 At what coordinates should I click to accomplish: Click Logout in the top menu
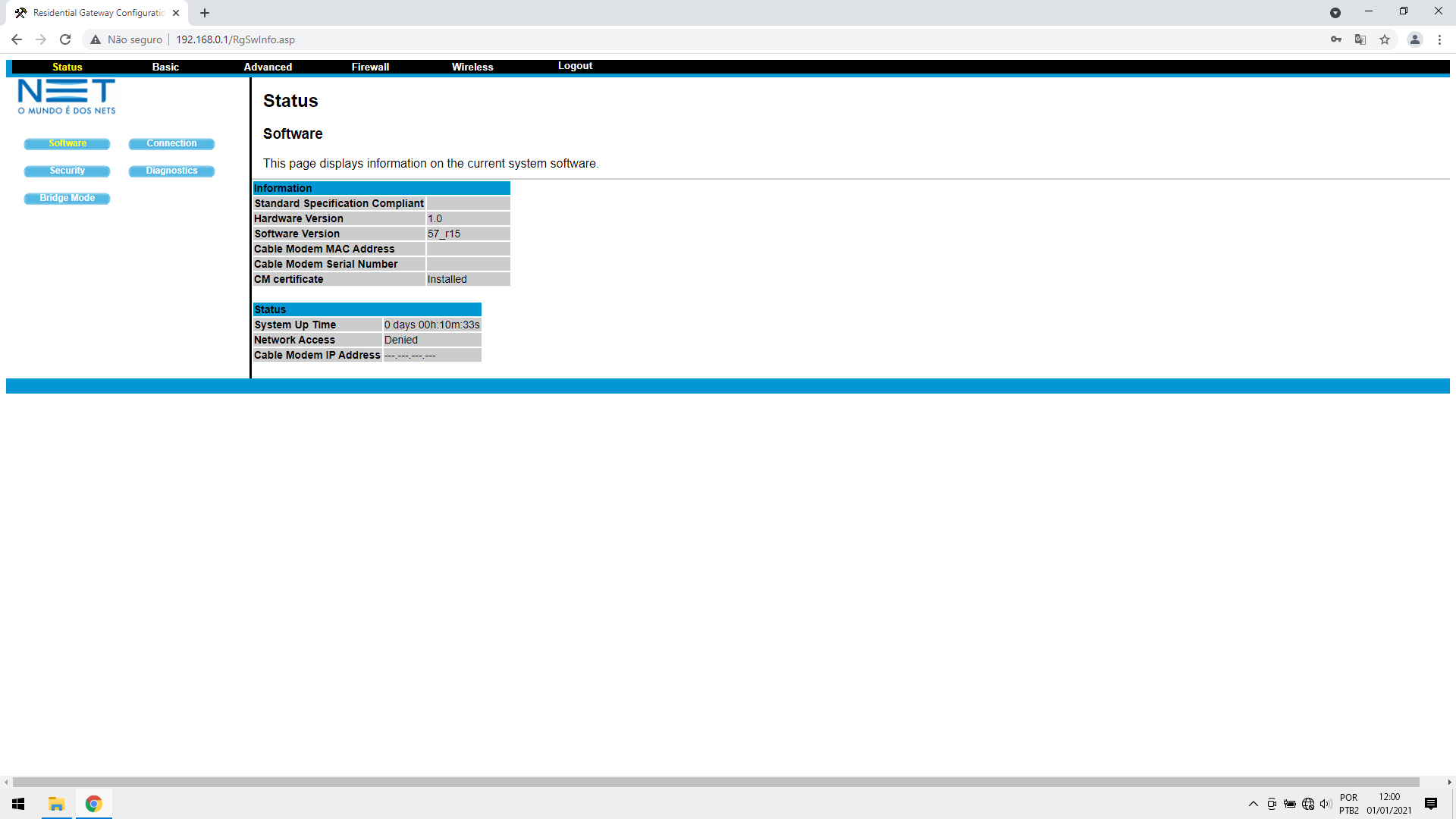point(575,66)
